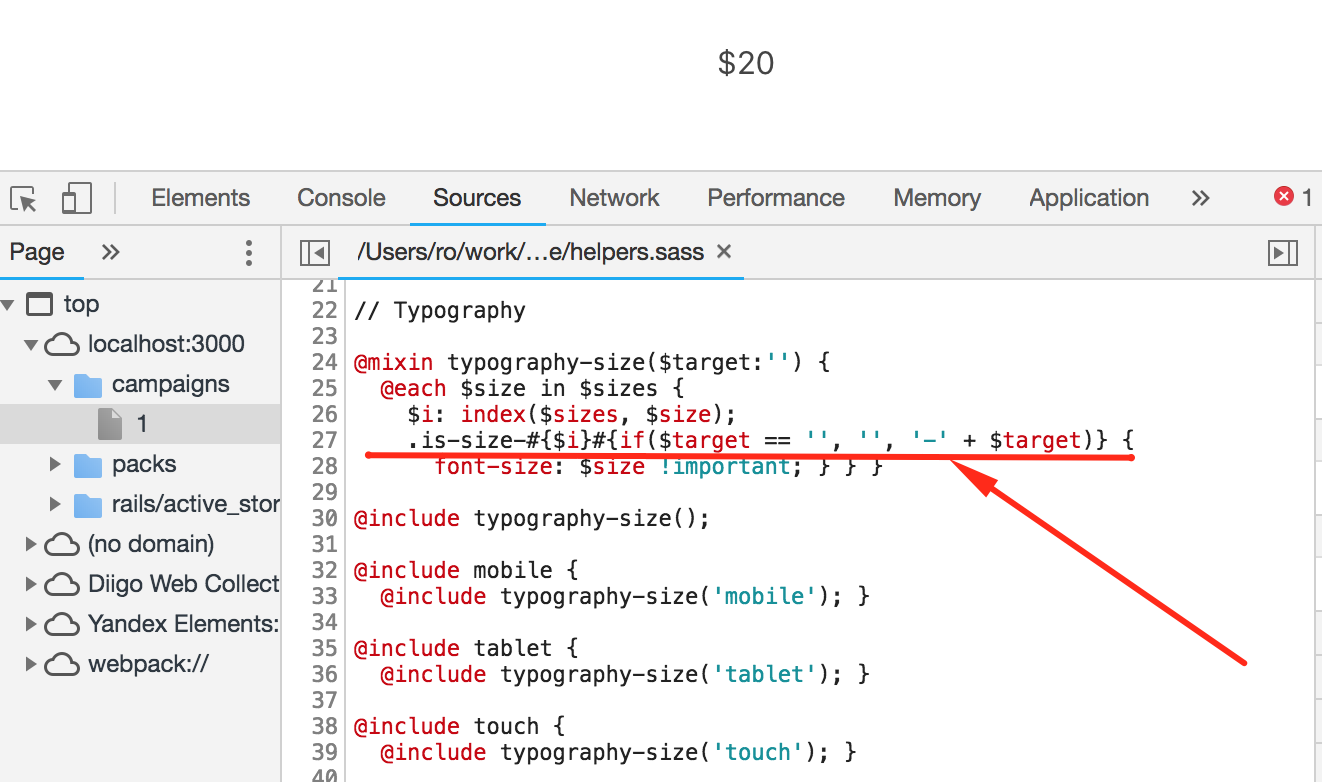
Task: Hide the navigator sidebar panel
Action: click(x=315, y=253)
